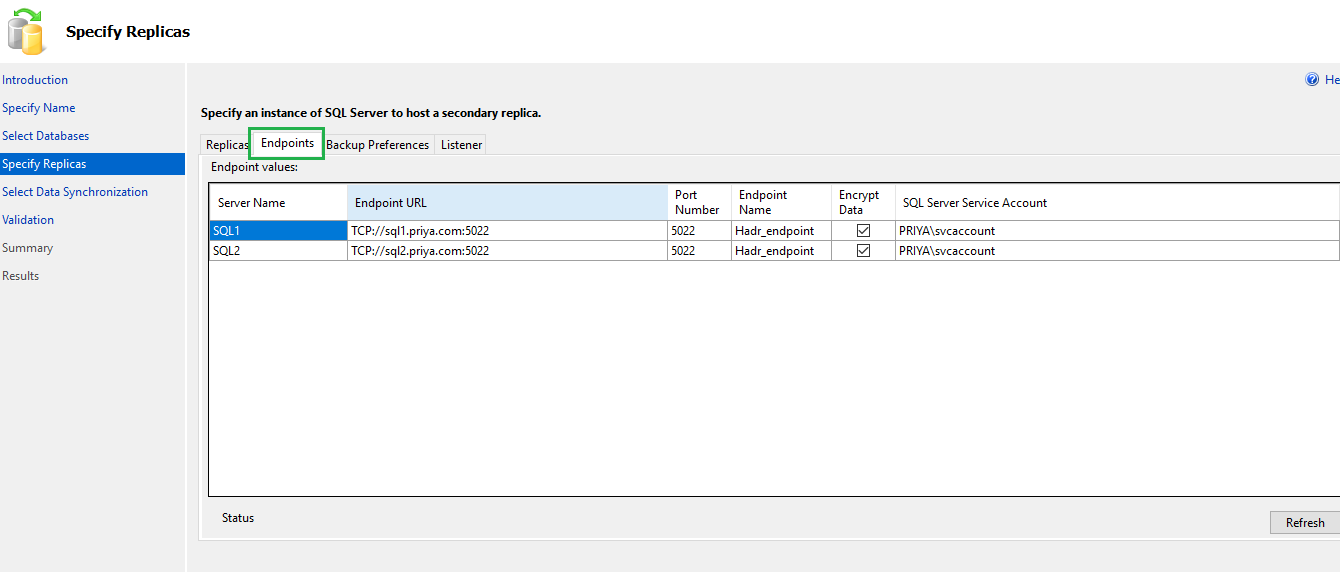Toggle Encrypt Data checkbox for SQL1

[x=863, y=231]
